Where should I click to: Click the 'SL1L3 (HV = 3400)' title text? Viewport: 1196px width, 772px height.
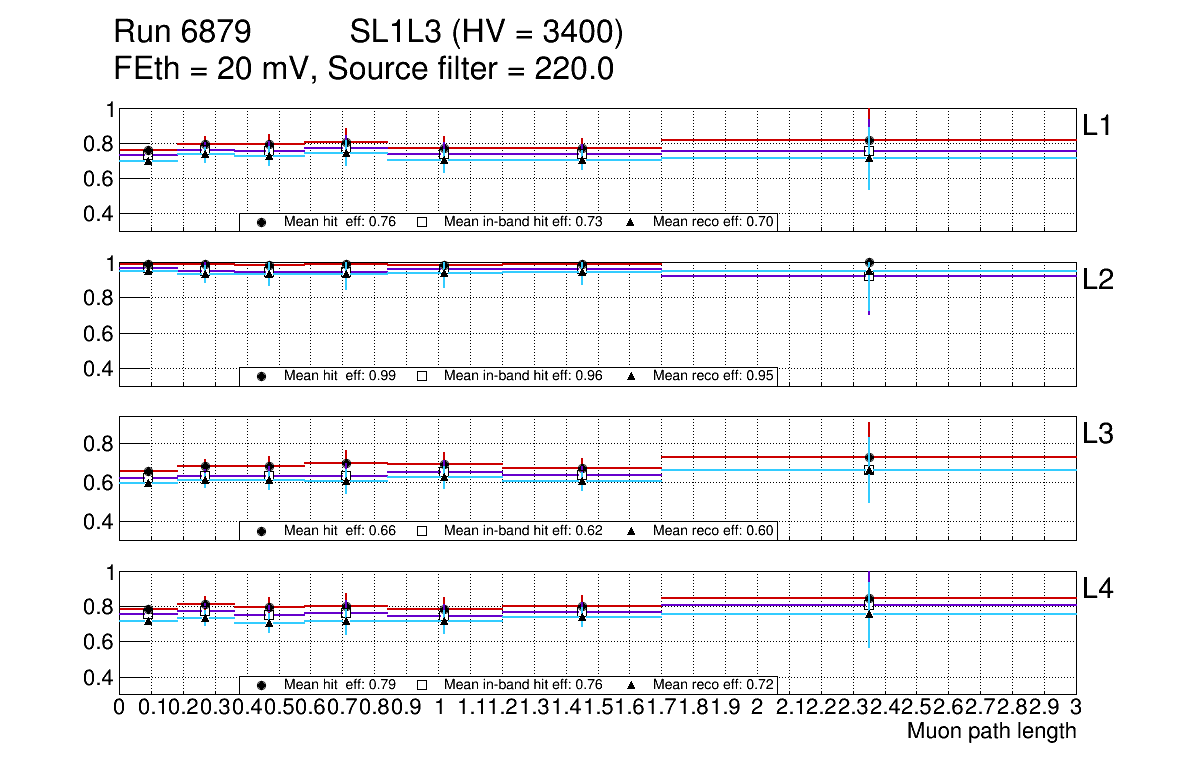pos(487,33)
